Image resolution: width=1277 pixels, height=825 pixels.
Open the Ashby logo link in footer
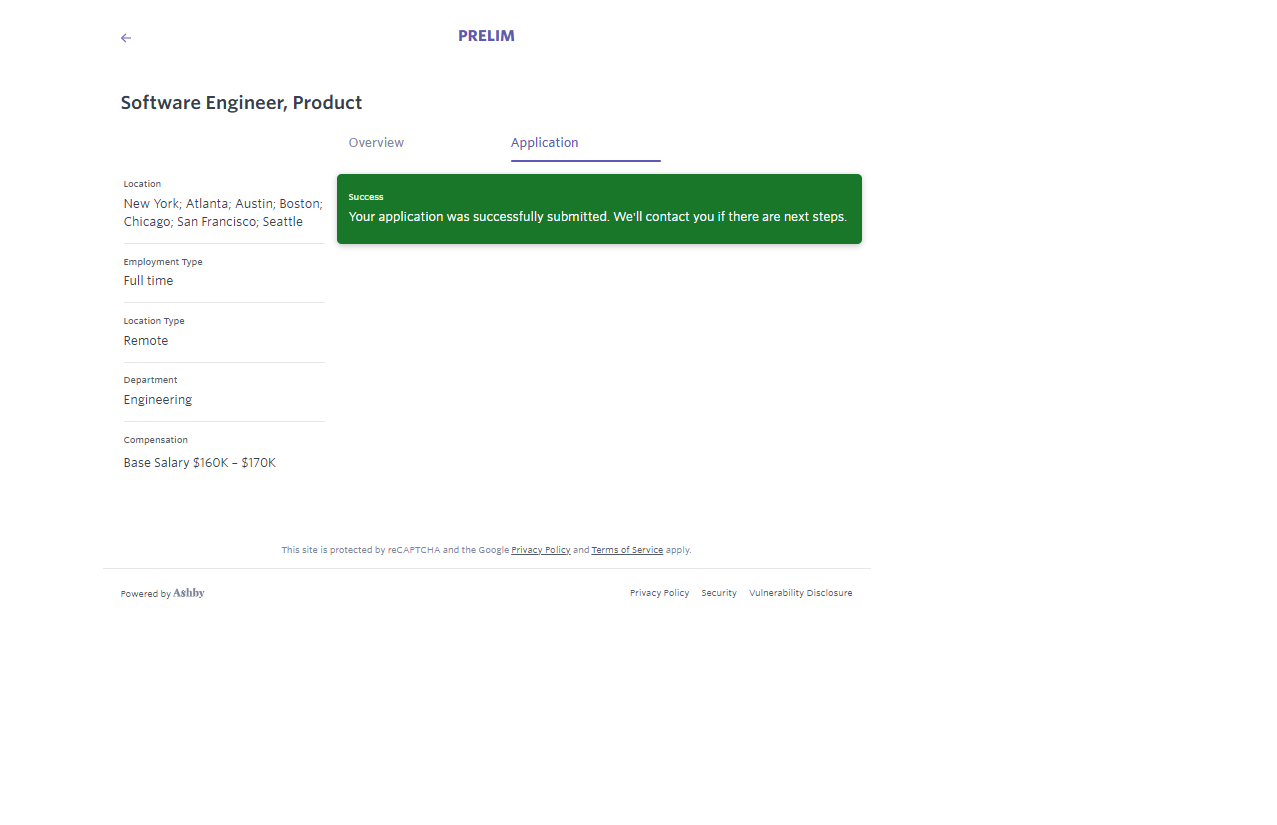click(x=189, y=593)
